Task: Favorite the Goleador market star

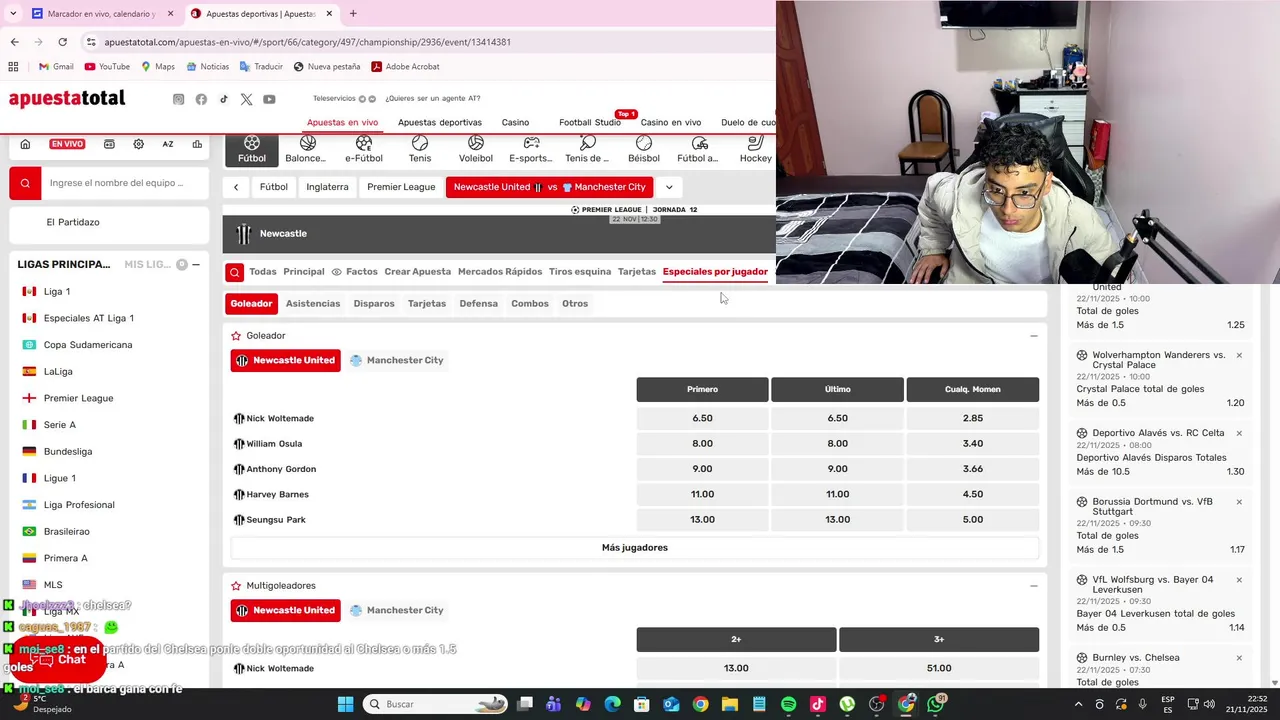Action: [236, 336]
